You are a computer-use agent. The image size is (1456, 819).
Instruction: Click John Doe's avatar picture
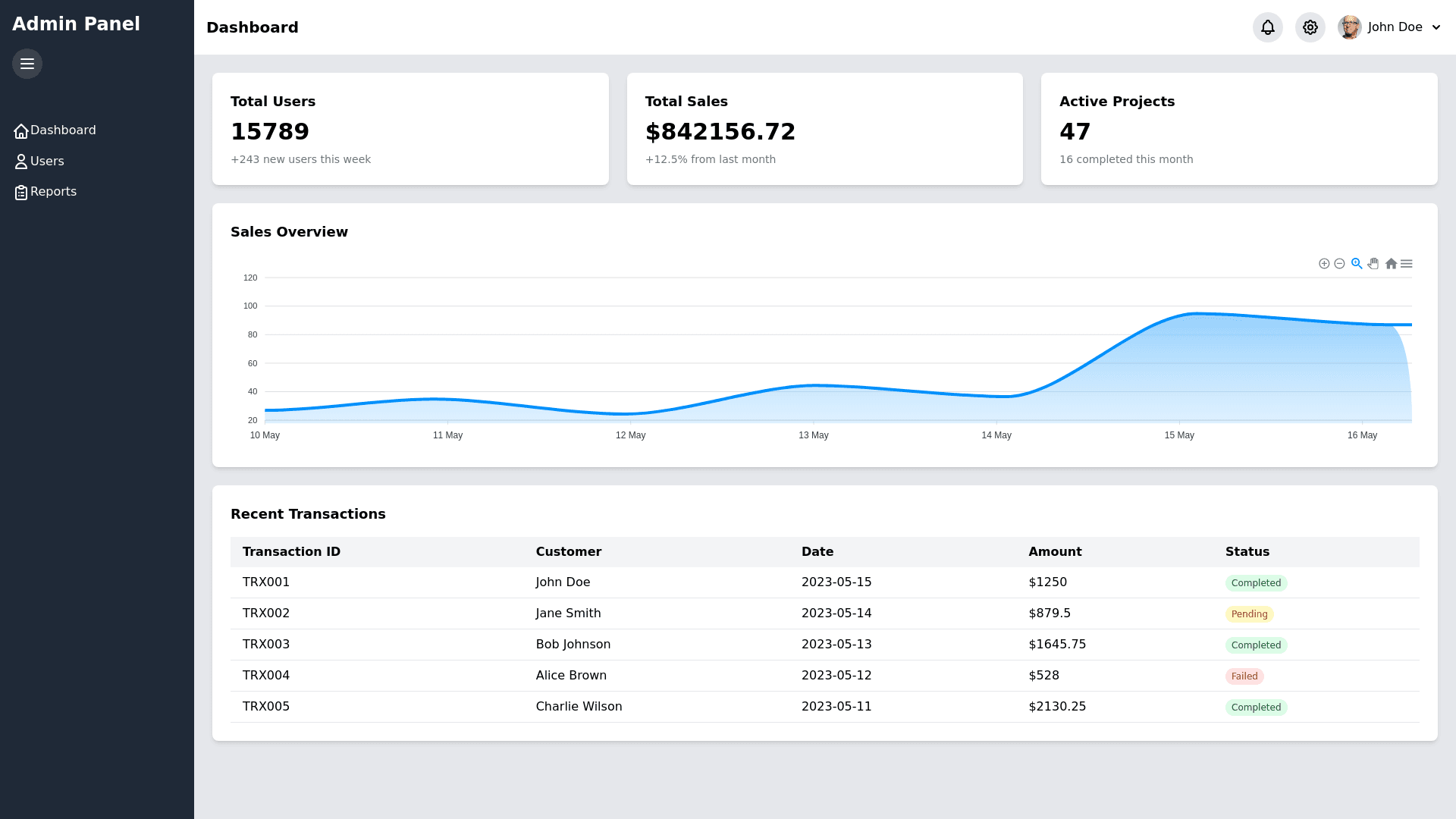[x=1350, y=27]
